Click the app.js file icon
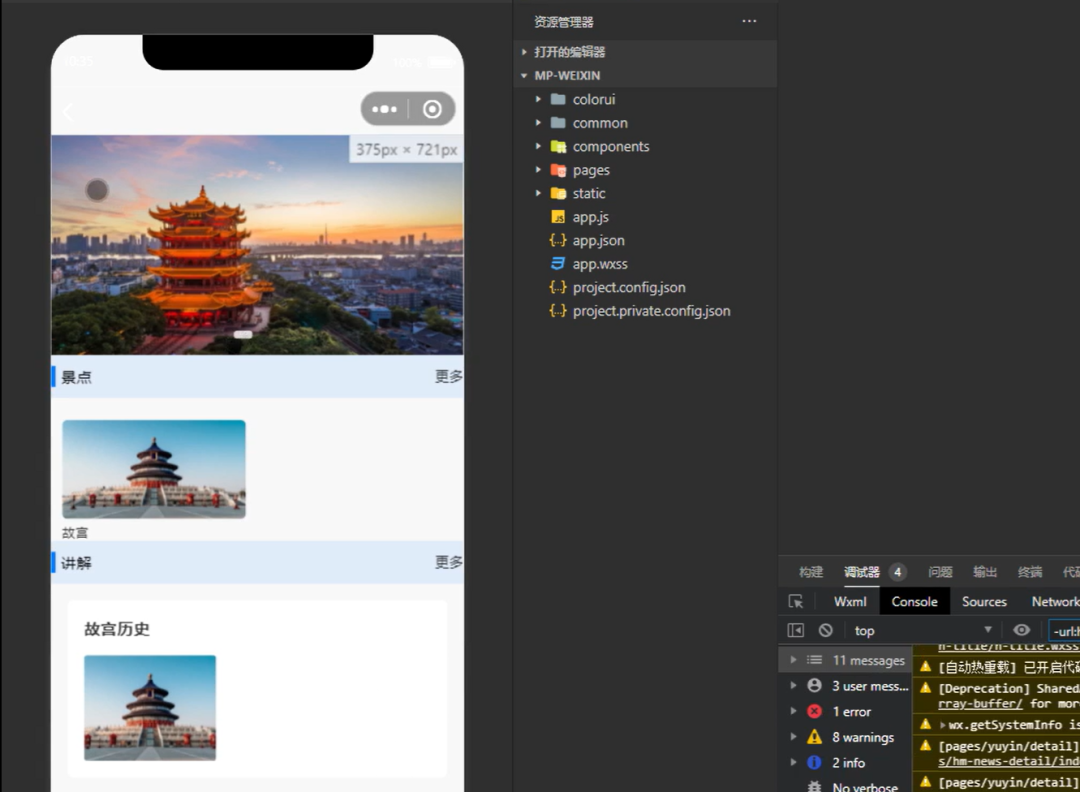The width and height of the screenshot is (1080, 792). (559, 217)
